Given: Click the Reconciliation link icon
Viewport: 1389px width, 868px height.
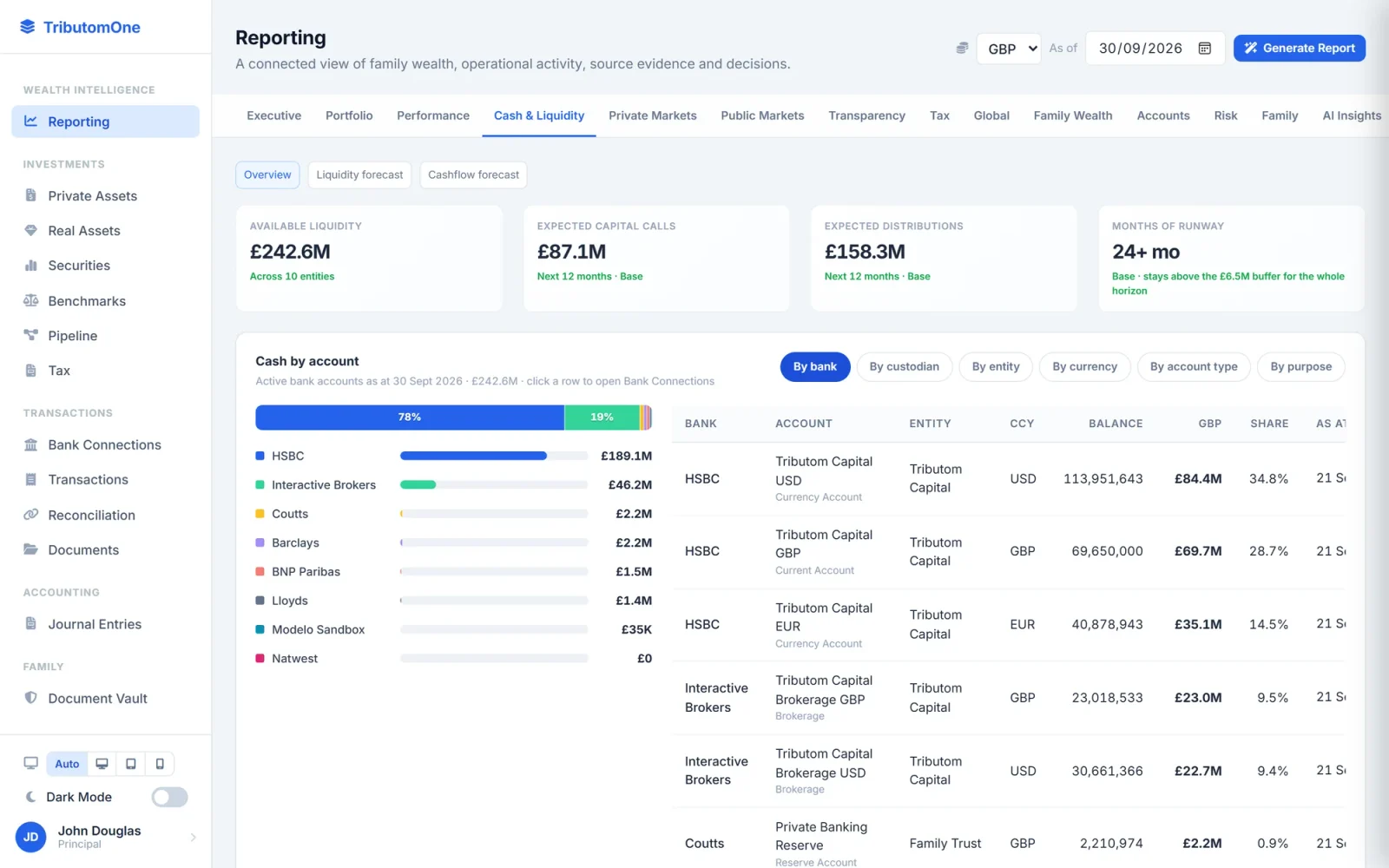Looking at the screenshot, I should click(31, 515).
